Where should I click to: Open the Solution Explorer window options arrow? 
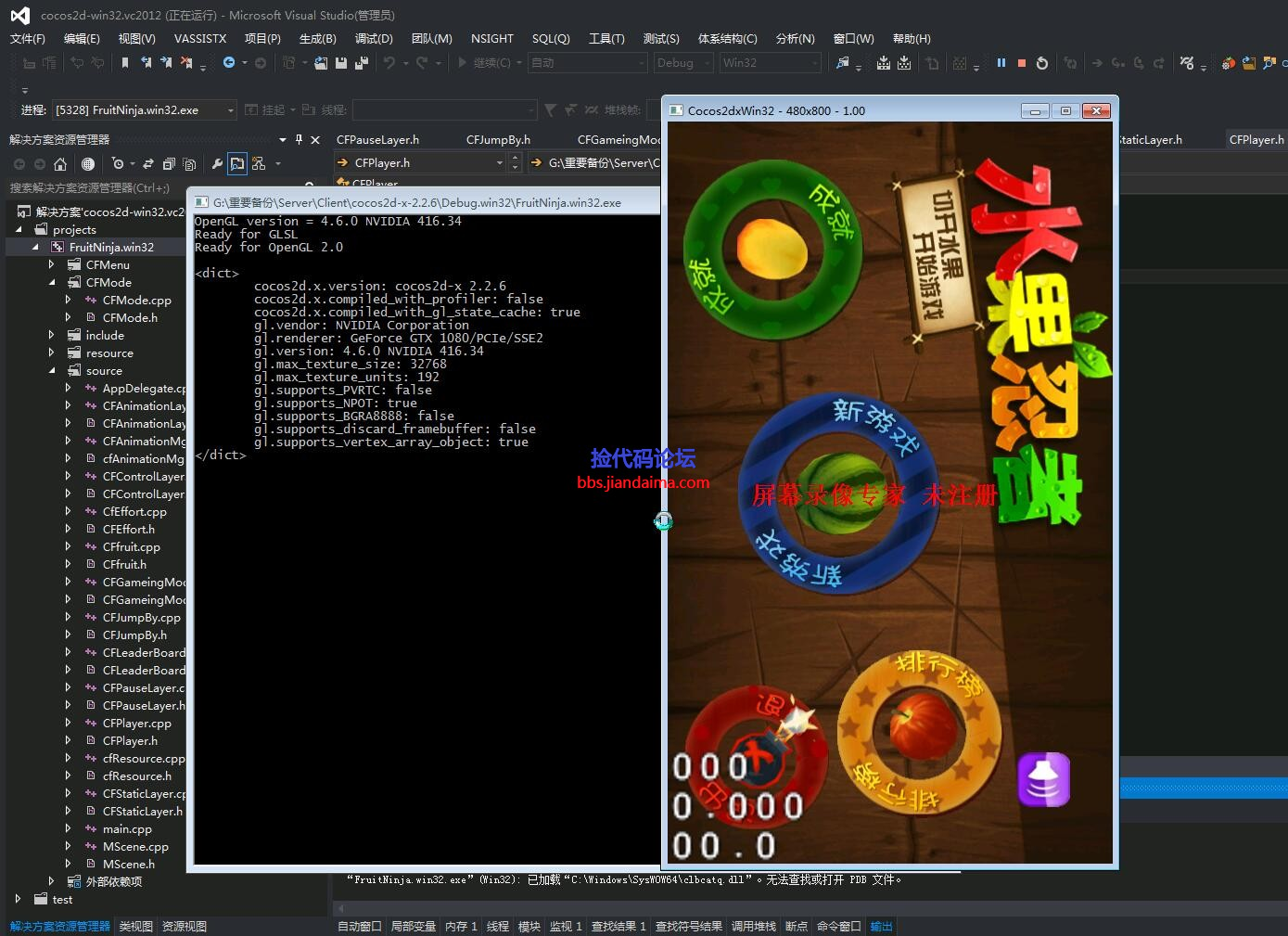[282, 139]
